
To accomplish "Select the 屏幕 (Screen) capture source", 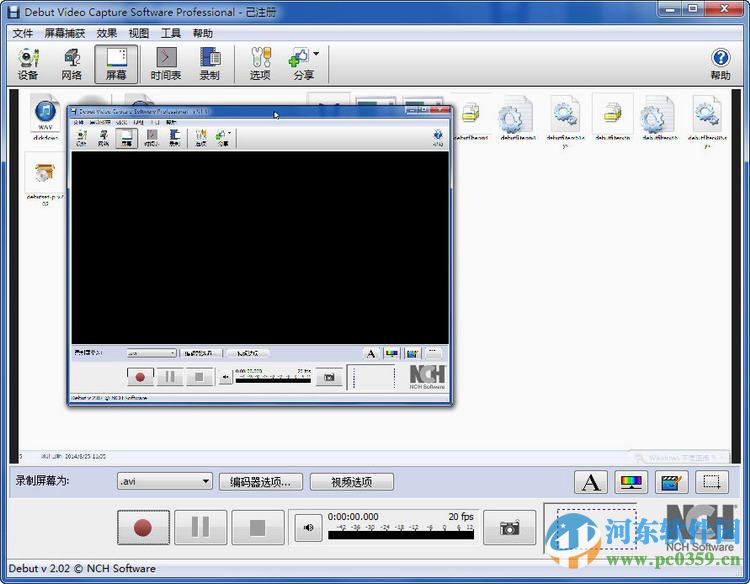I will [x=116, y=64].
